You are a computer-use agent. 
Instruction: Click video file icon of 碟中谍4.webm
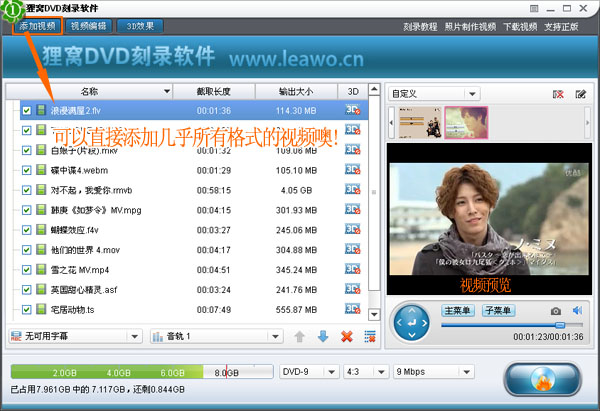pos(41,170)
